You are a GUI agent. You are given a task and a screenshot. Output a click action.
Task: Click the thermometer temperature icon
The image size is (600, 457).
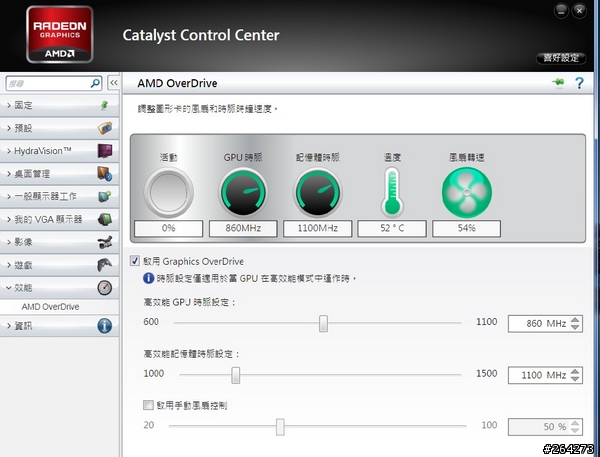[392, 192]
